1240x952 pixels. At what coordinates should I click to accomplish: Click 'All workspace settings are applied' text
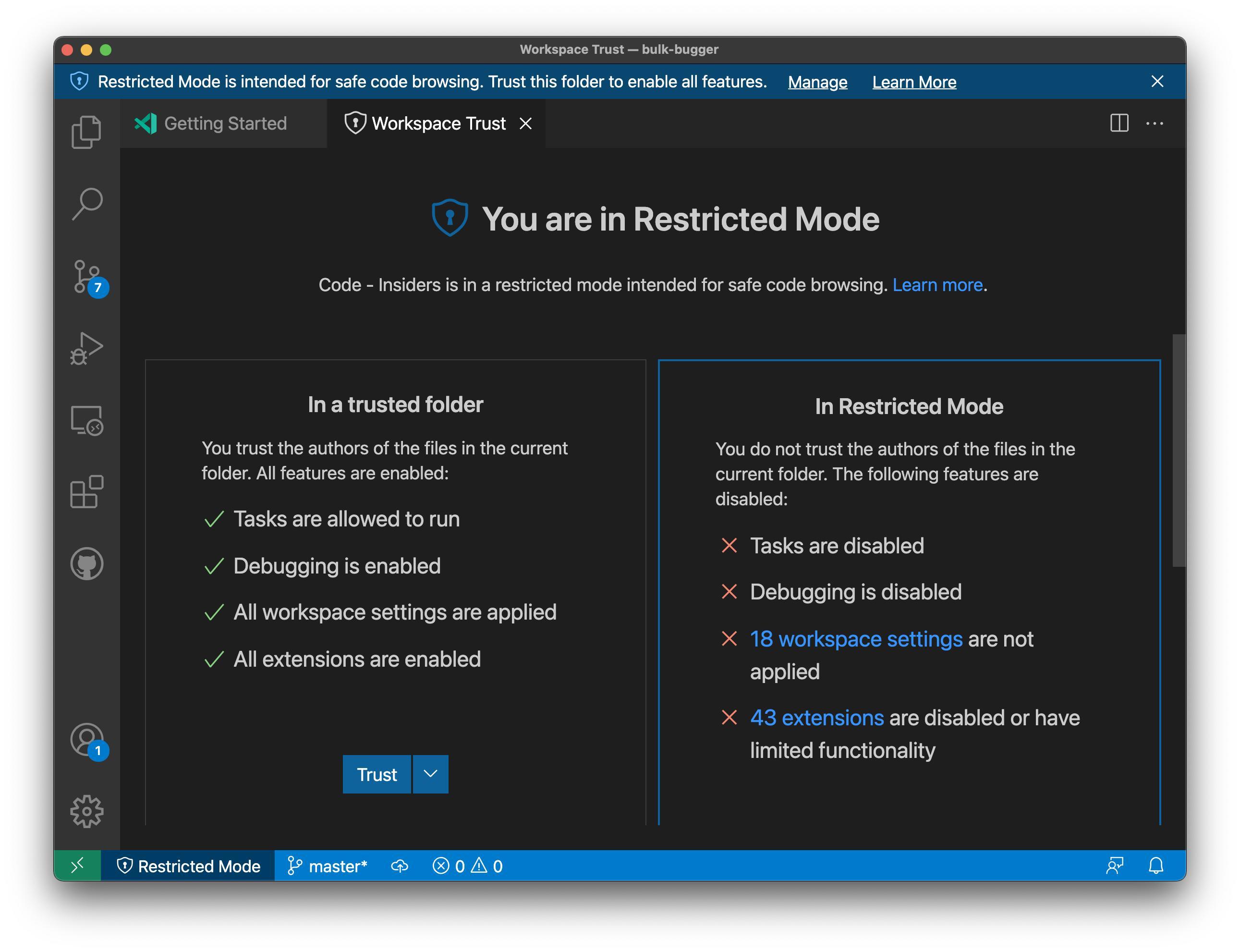point(395,612)
